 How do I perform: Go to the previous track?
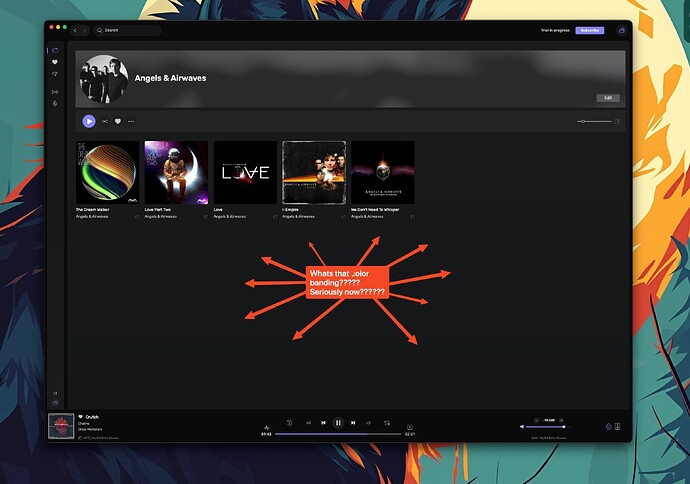point(323,423)
